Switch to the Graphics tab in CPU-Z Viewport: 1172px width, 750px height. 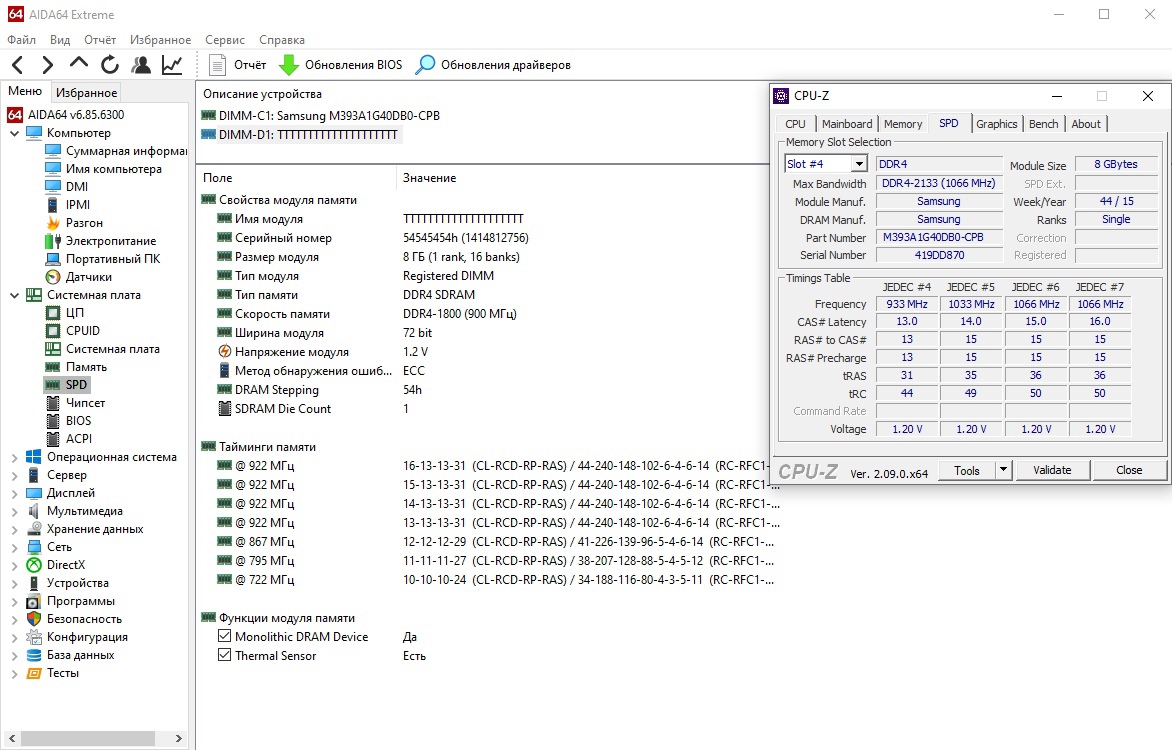(x=996, y=124)
